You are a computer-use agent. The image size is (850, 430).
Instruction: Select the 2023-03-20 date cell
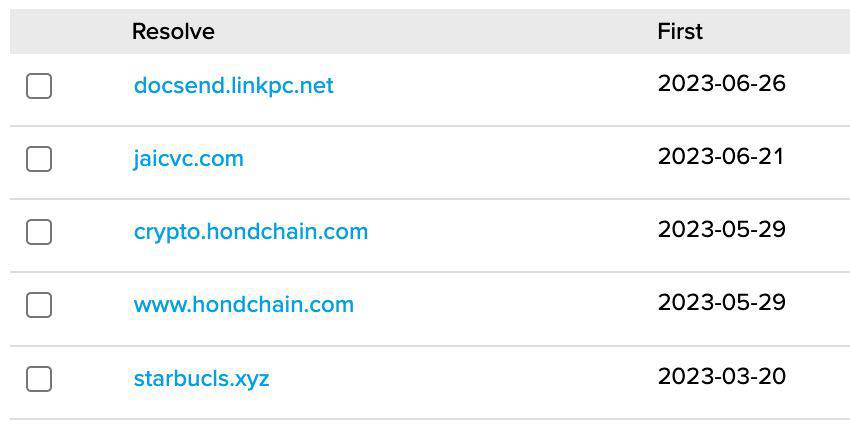click(x=721, y=376)
